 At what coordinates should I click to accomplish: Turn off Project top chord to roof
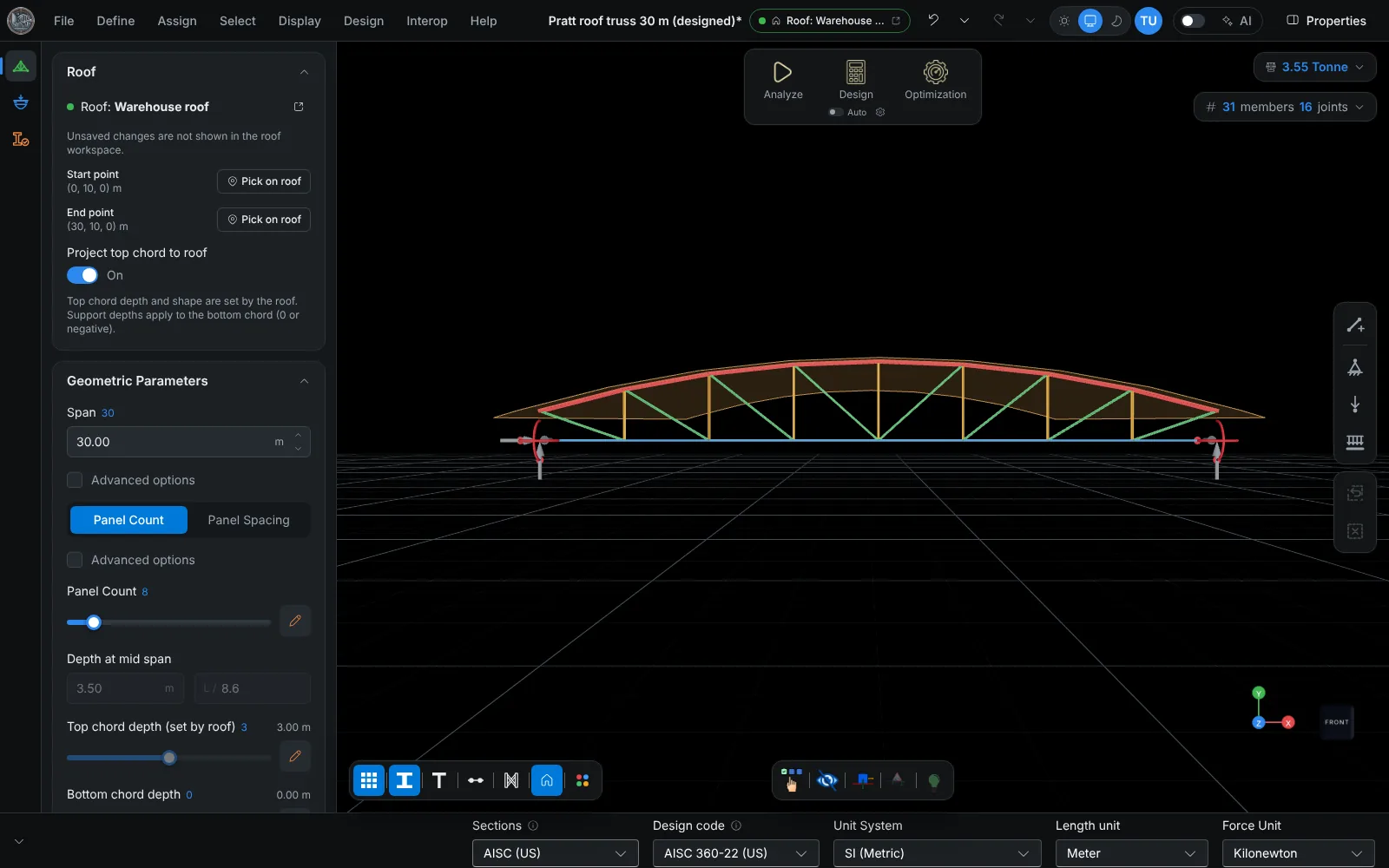tap(82, 275)
